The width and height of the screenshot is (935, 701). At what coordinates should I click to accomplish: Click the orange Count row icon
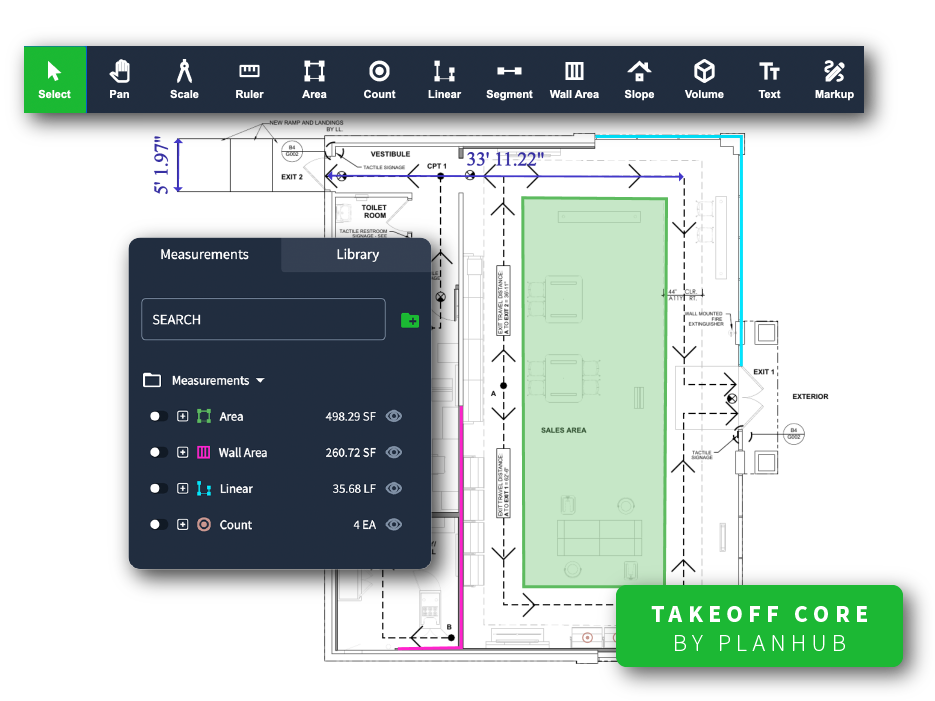204,525
